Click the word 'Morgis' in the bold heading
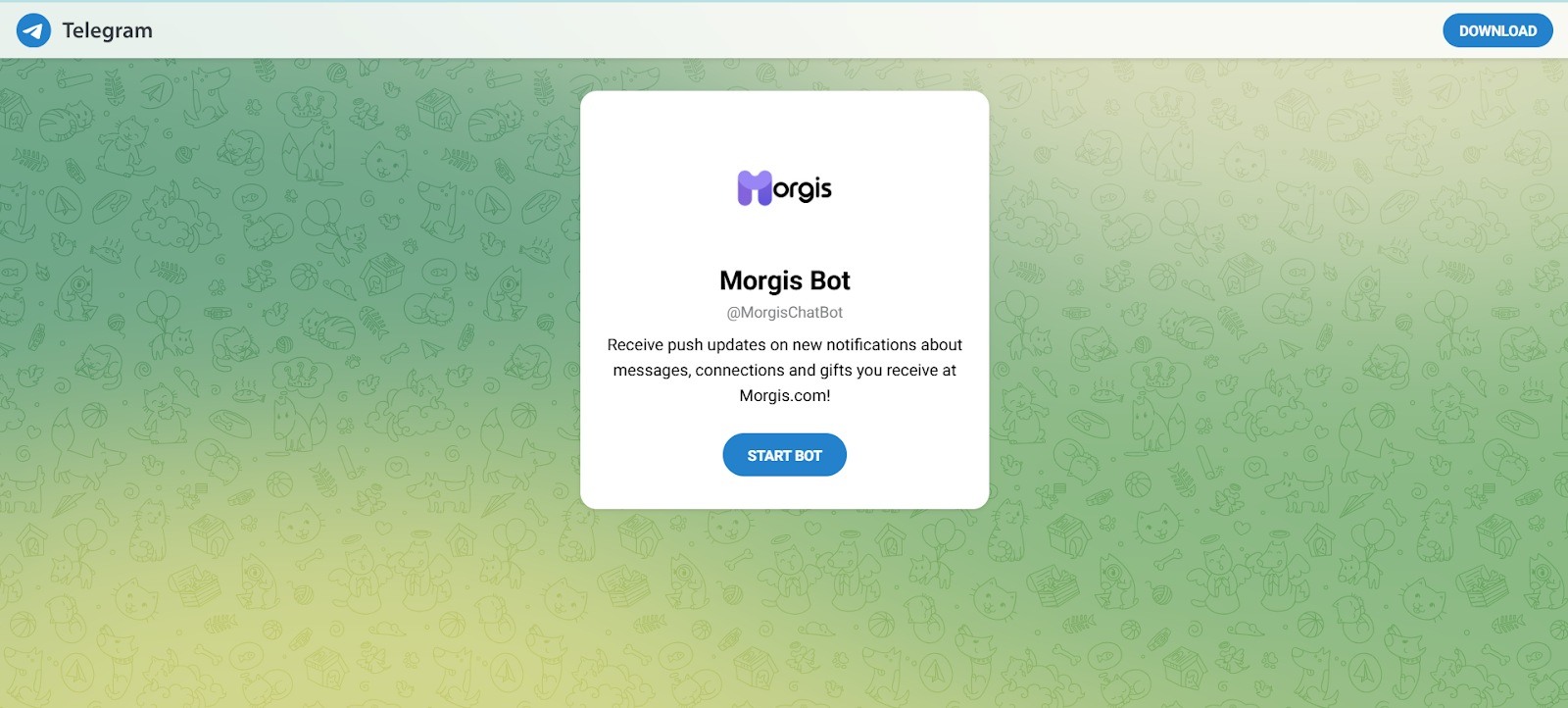Image resolution: width=1568 pixels, height=708 pixels. [761, 280]
